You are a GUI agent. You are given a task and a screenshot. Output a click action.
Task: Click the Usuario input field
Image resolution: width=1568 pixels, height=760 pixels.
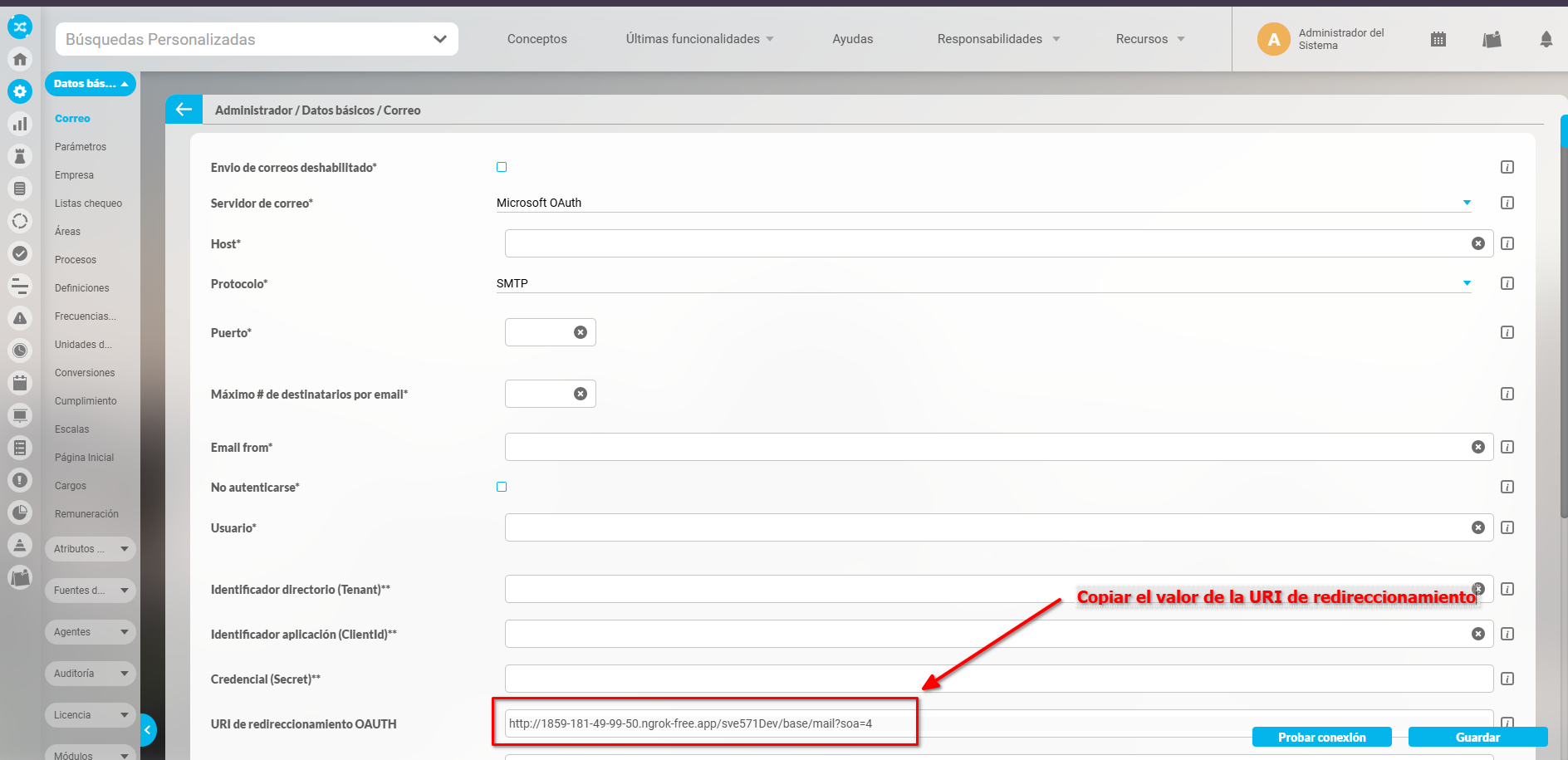[988, 527]
